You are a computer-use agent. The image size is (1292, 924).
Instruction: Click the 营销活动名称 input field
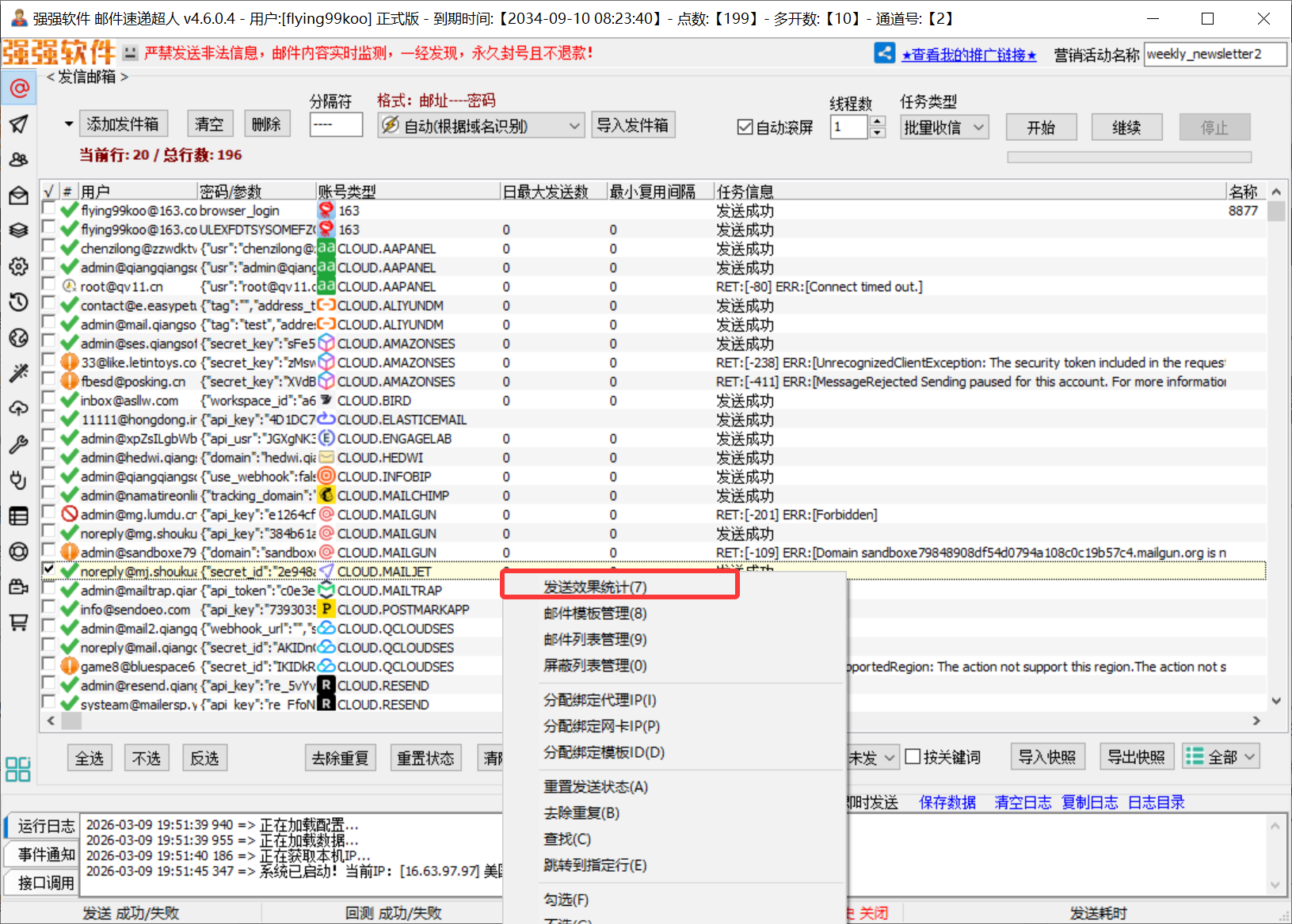1214,55
